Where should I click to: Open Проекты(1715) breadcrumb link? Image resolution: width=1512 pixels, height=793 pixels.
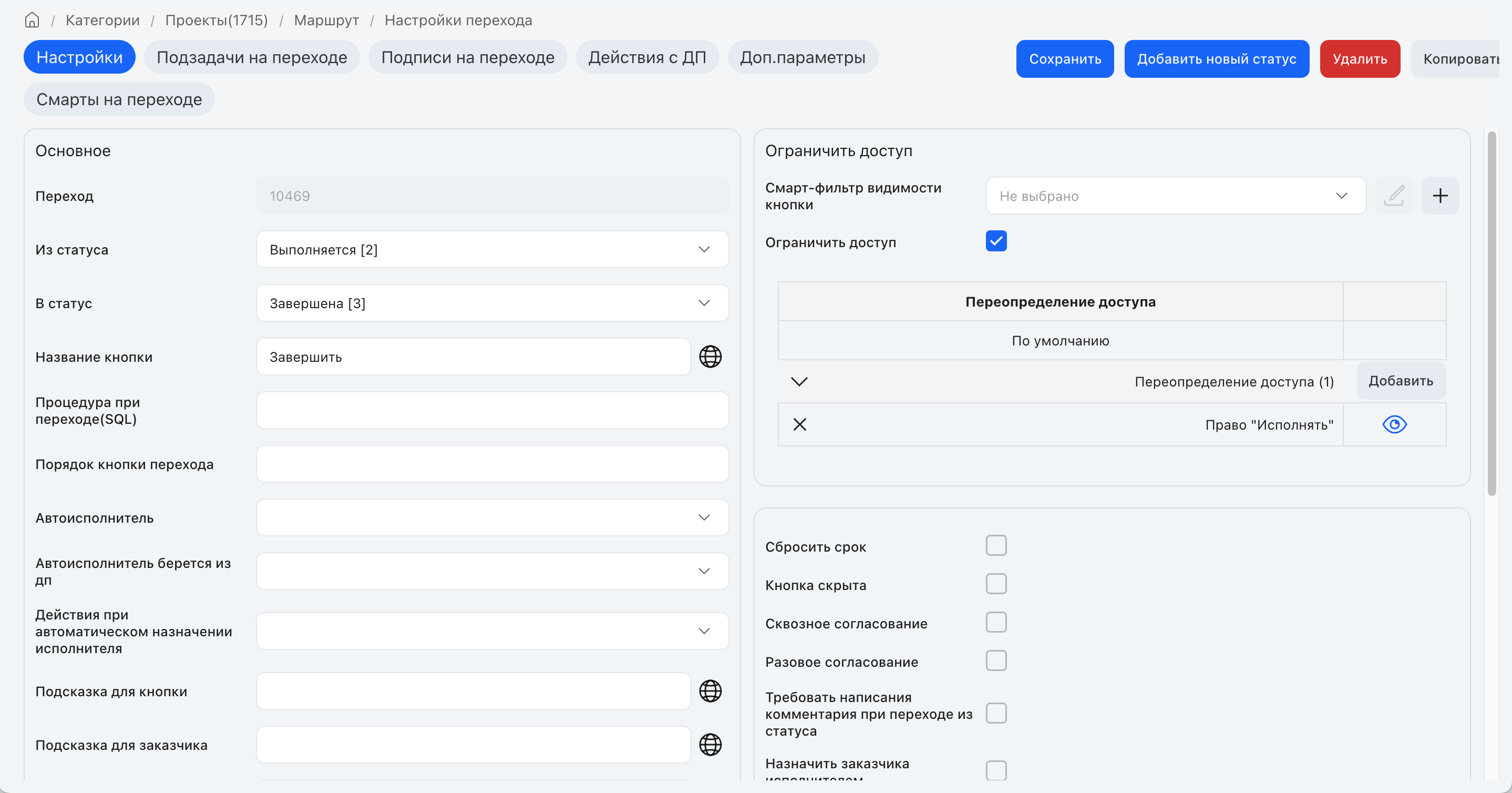click(x=217, y=20)
